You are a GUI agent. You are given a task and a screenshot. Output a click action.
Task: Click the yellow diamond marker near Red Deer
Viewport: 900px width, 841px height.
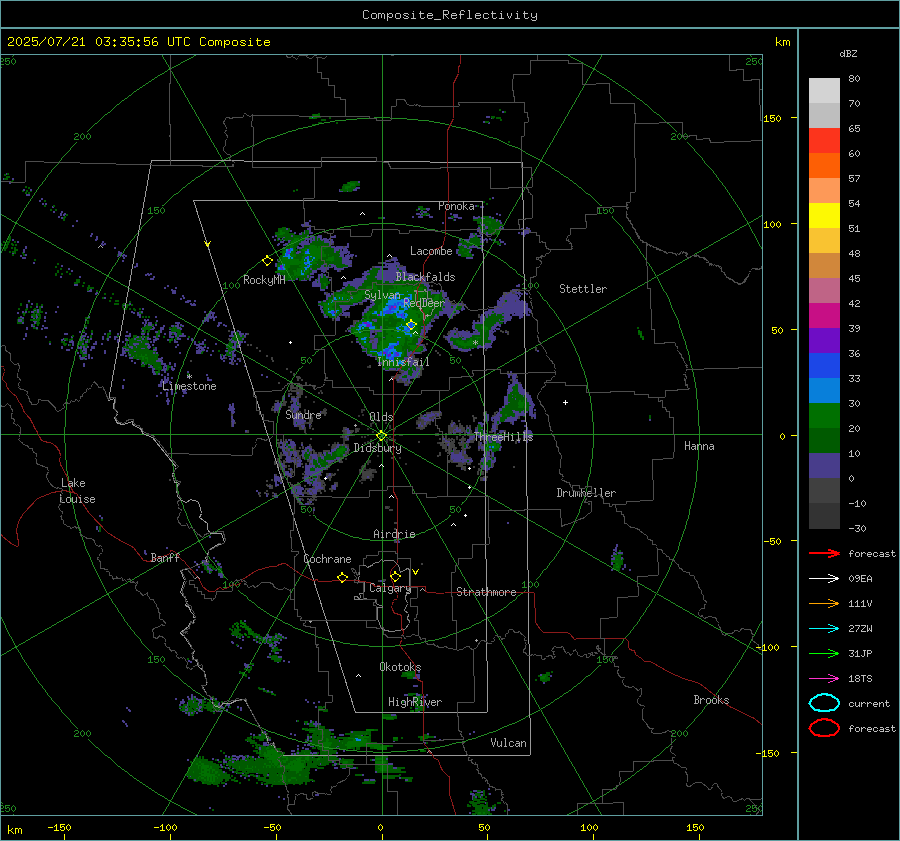411,325
